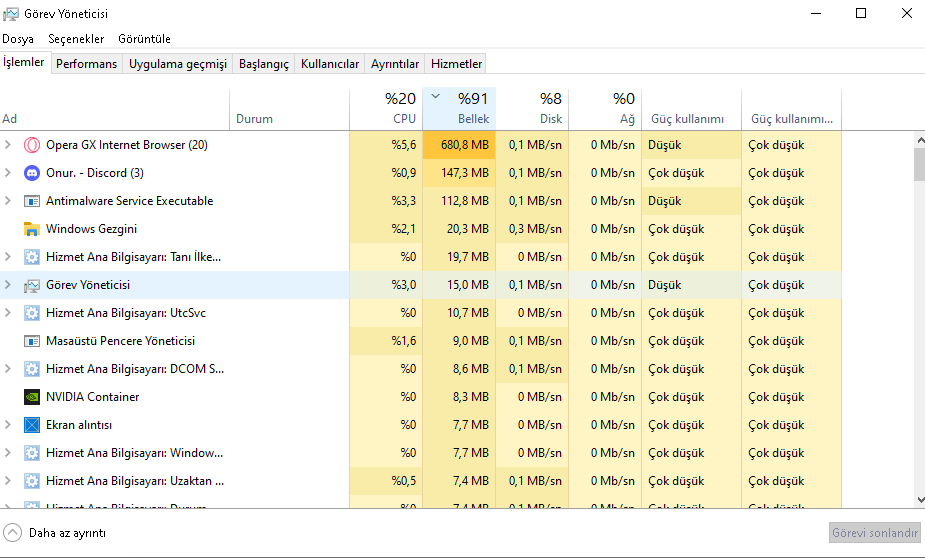Click the Masaüstü Pencere Yöneticisi icon

pyautogui.click(x=31, y=341)
